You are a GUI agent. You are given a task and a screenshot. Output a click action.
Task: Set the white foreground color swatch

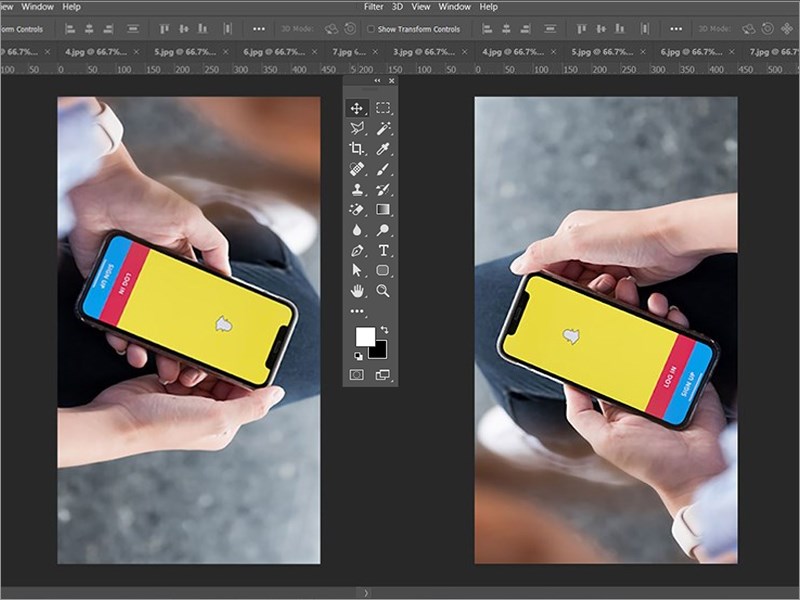click(364, 336)
